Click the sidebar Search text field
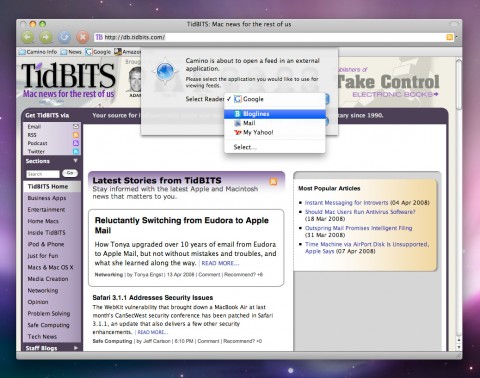Screen dimensions: 480x378 click(43, 174)
